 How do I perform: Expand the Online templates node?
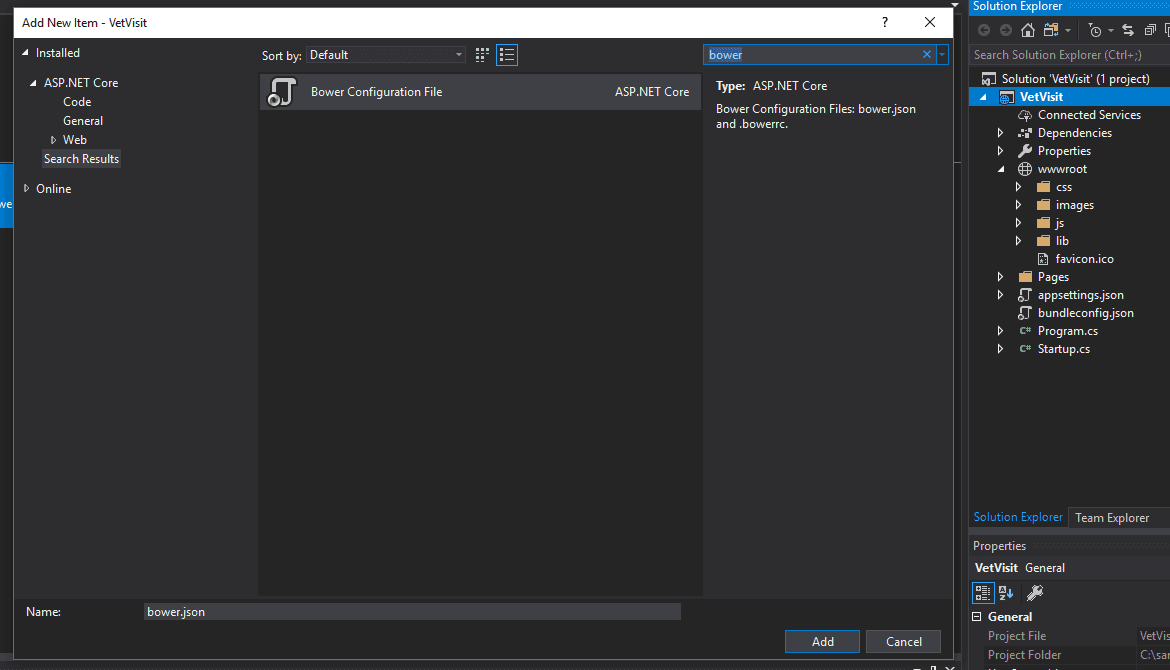(x=26, y=189)
